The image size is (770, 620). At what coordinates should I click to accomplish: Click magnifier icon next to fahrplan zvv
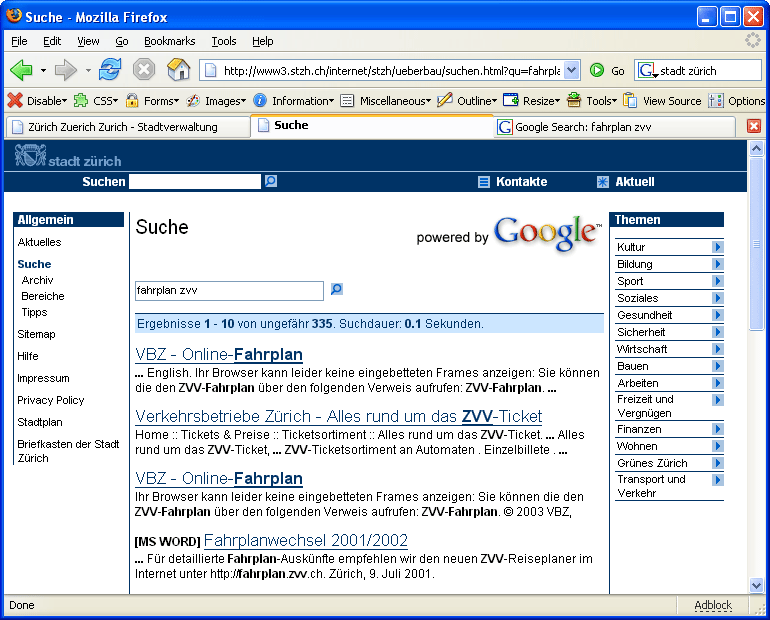click(x=337, y=290)
